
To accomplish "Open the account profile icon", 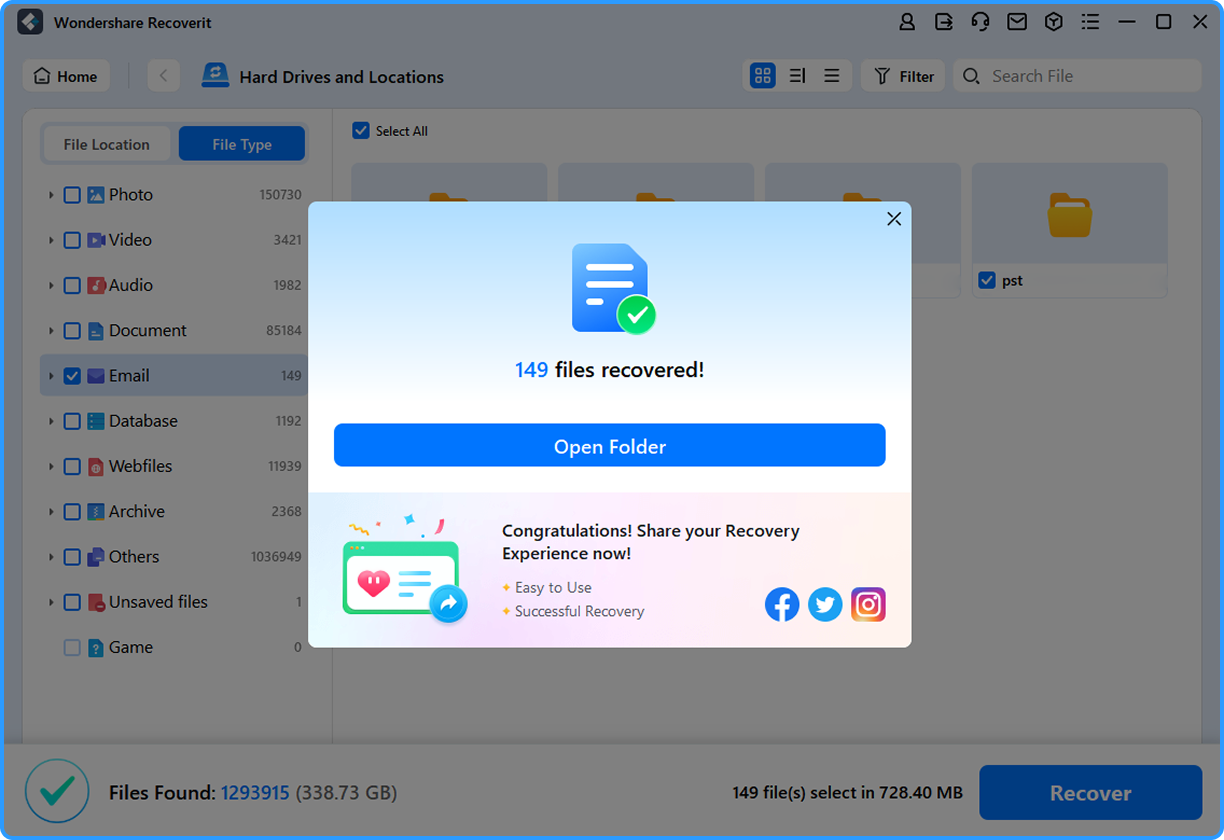I will 907,22.
